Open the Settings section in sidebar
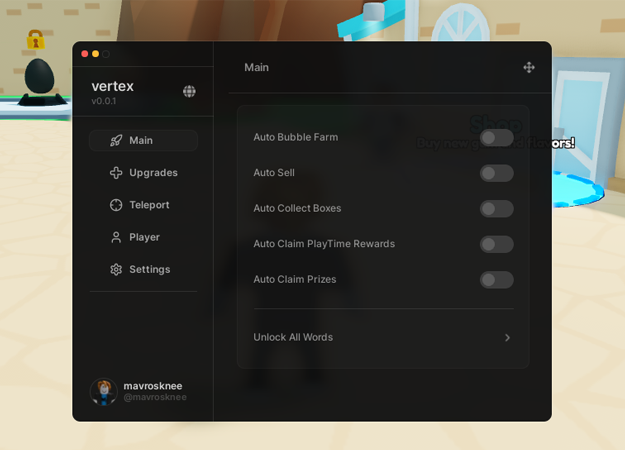Image resolution: width=625 pixels, height=450 pixels. pos(149,269)
